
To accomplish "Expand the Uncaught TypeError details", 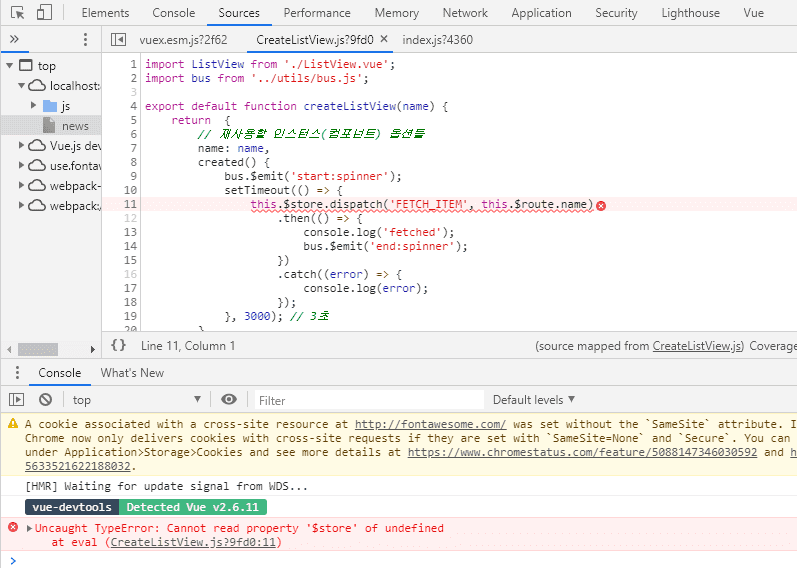I will 29,528.
